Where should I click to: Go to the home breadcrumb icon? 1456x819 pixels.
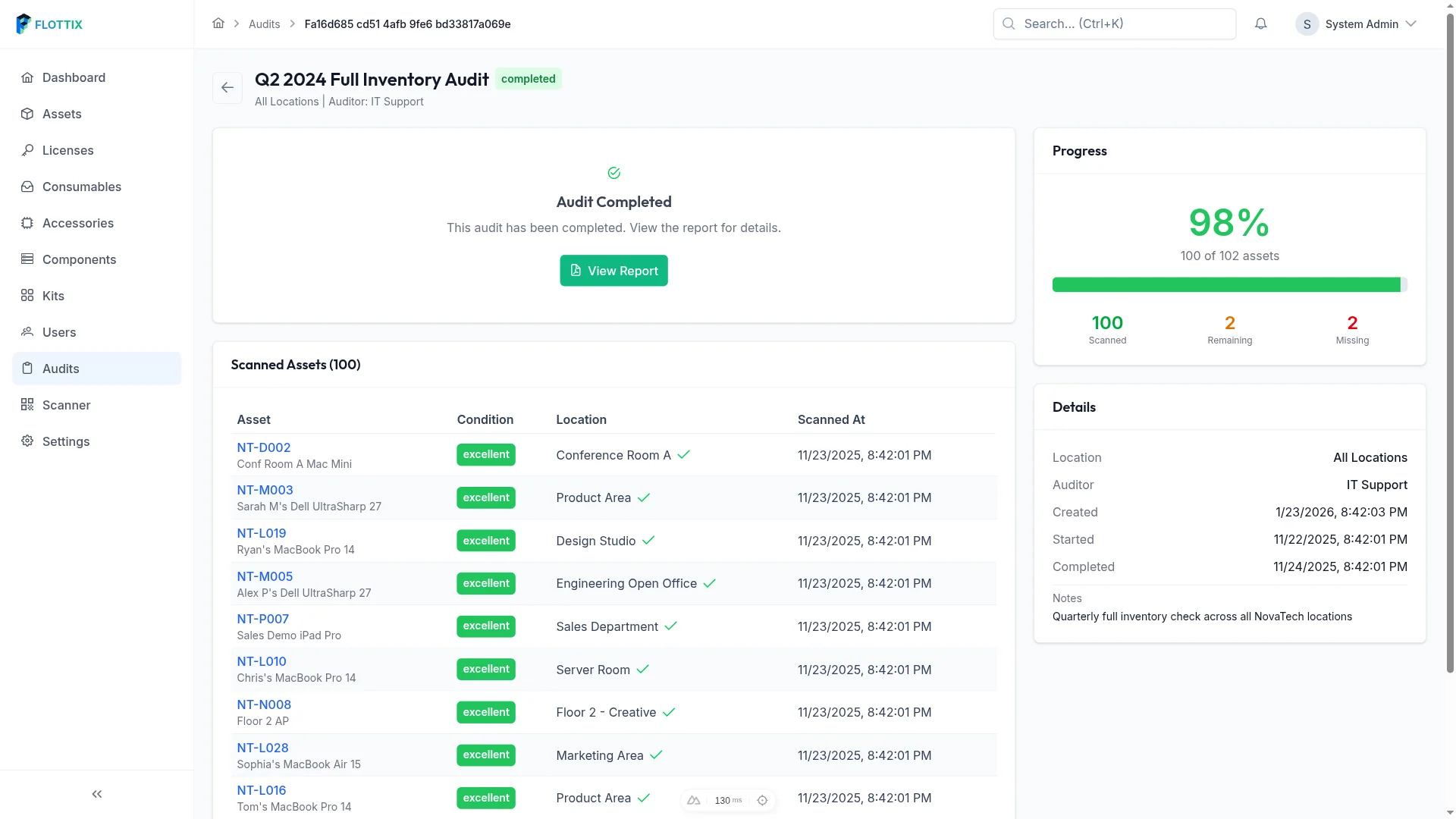pyautogui.click(x=218, y=24)
